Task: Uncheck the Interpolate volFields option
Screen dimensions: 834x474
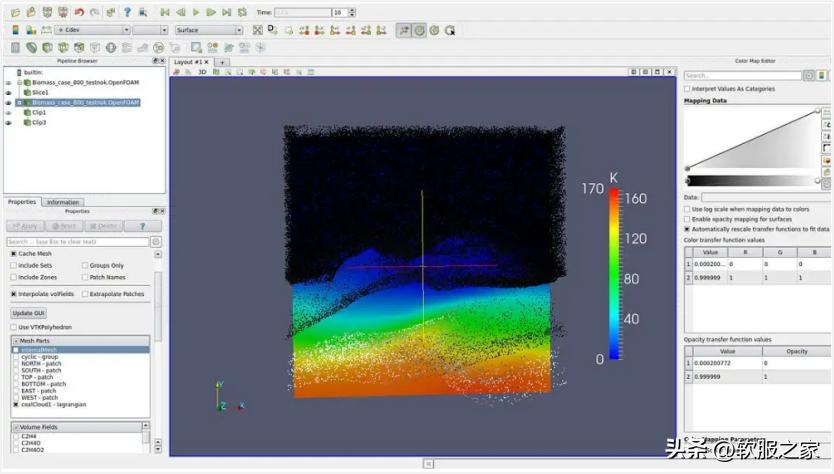Action: pos(14,294)
